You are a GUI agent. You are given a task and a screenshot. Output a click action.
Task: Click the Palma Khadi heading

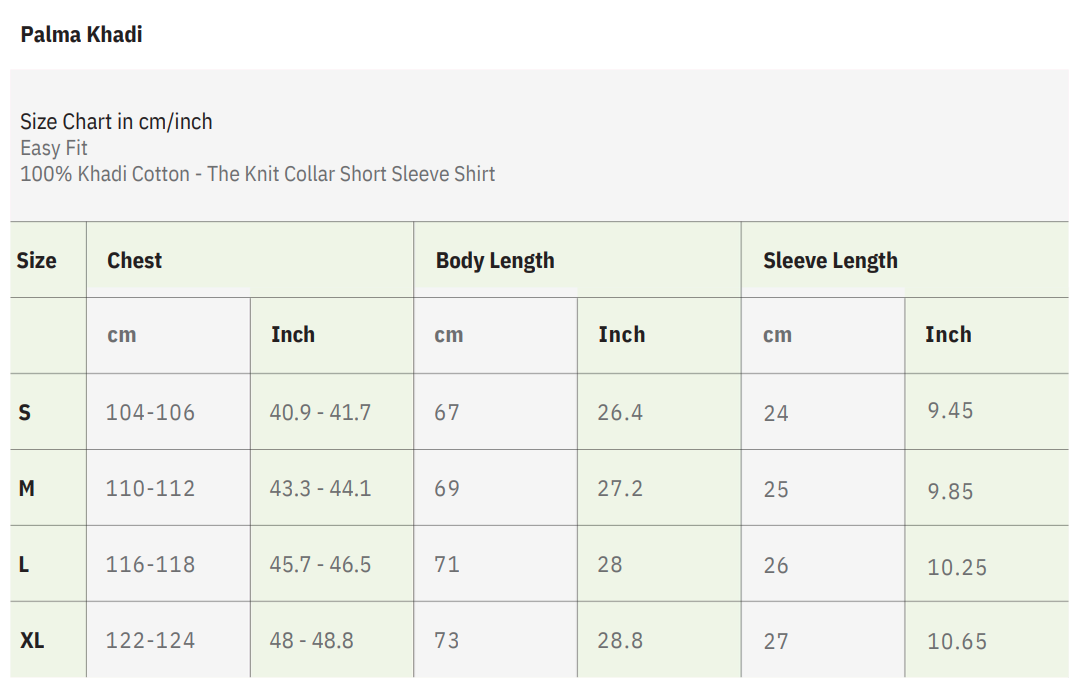tap(81, 34)
